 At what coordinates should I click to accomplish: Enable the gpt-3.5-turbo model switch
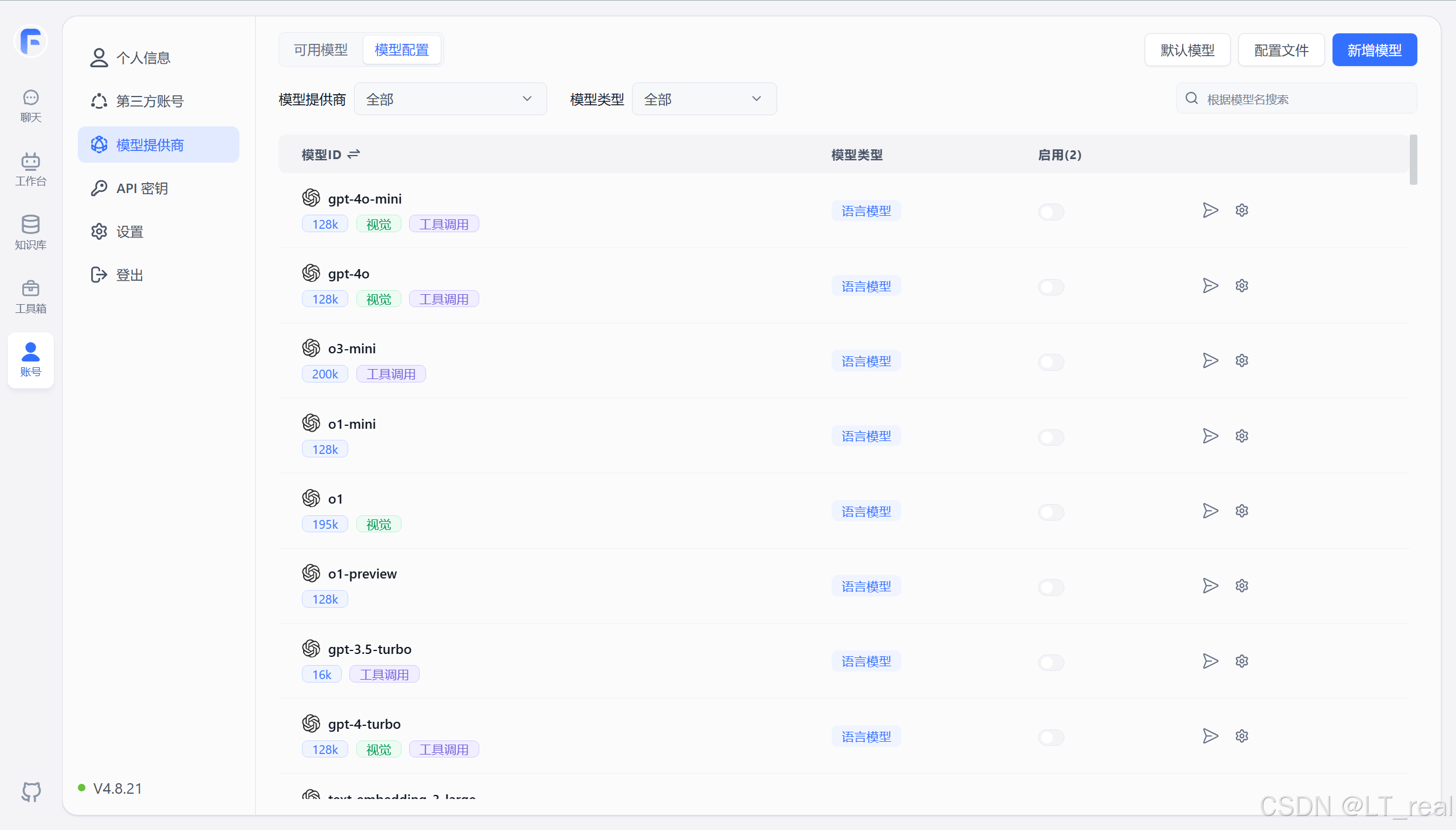(1051, 662)
